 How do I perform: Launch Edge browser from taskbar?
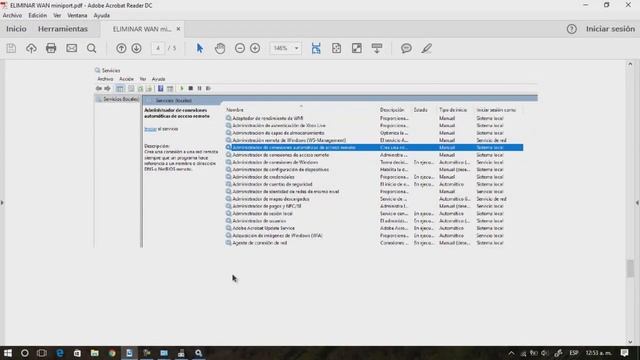click(x=60, y=353)
